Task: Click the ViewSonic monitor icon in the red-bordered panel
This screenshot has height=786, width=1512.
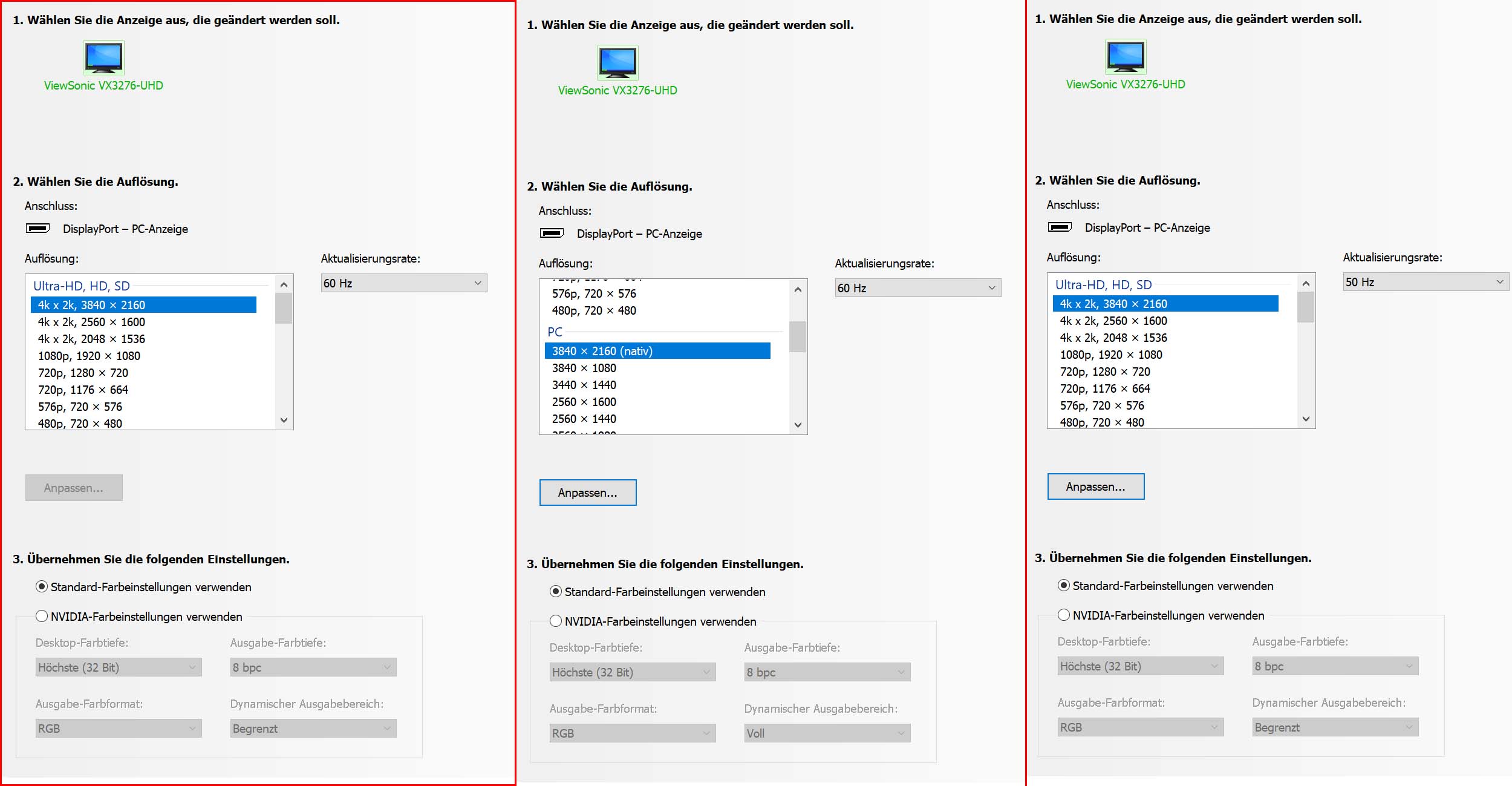Action: pos(103,57)
